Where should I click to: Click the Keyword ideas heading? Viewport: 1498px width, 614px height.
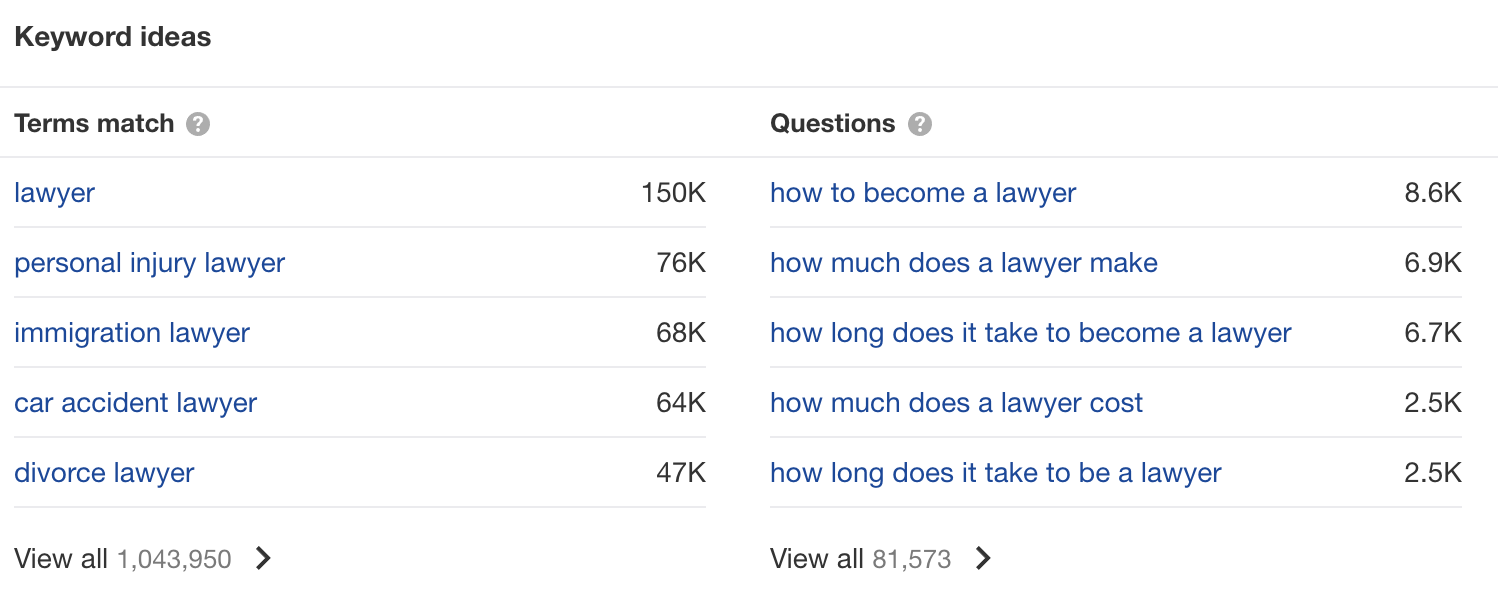coord(112,36)
